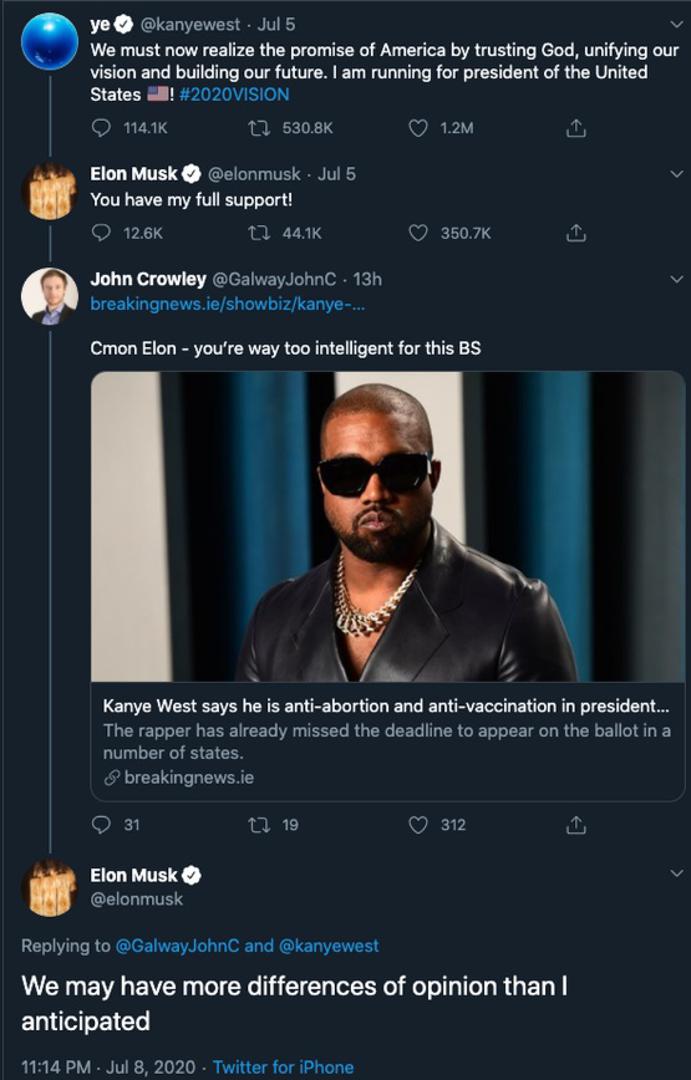Share John Crowley's tweet

tap(575, 825)
